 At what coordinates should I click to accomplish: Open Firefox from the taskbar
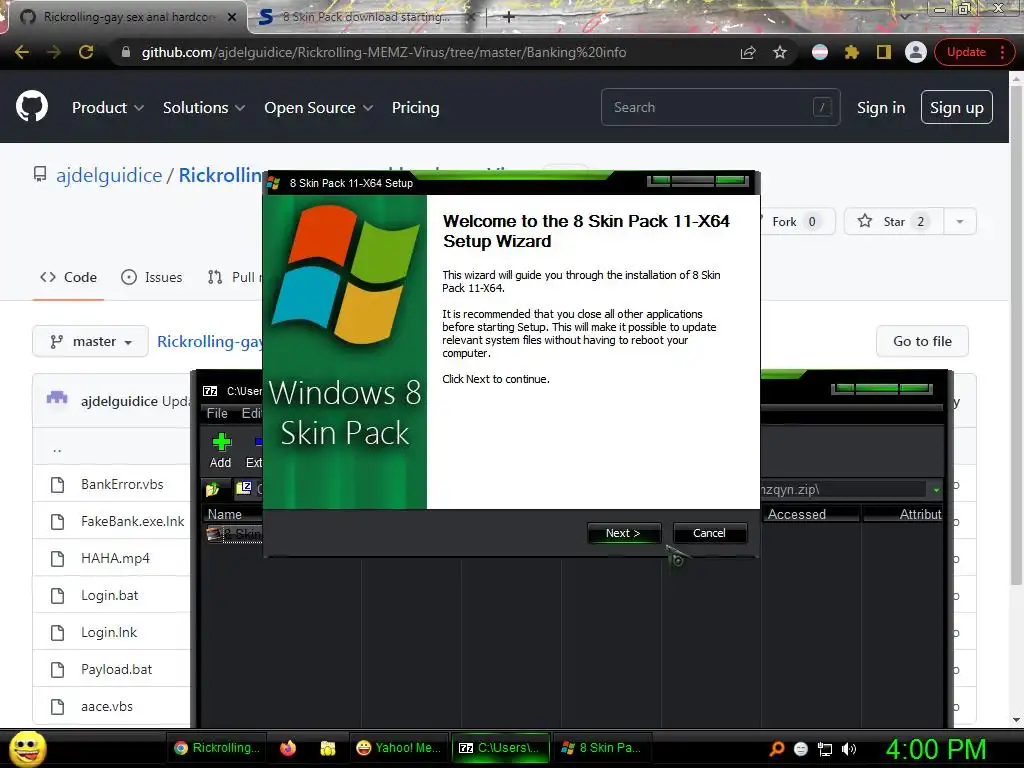point(288,748)
